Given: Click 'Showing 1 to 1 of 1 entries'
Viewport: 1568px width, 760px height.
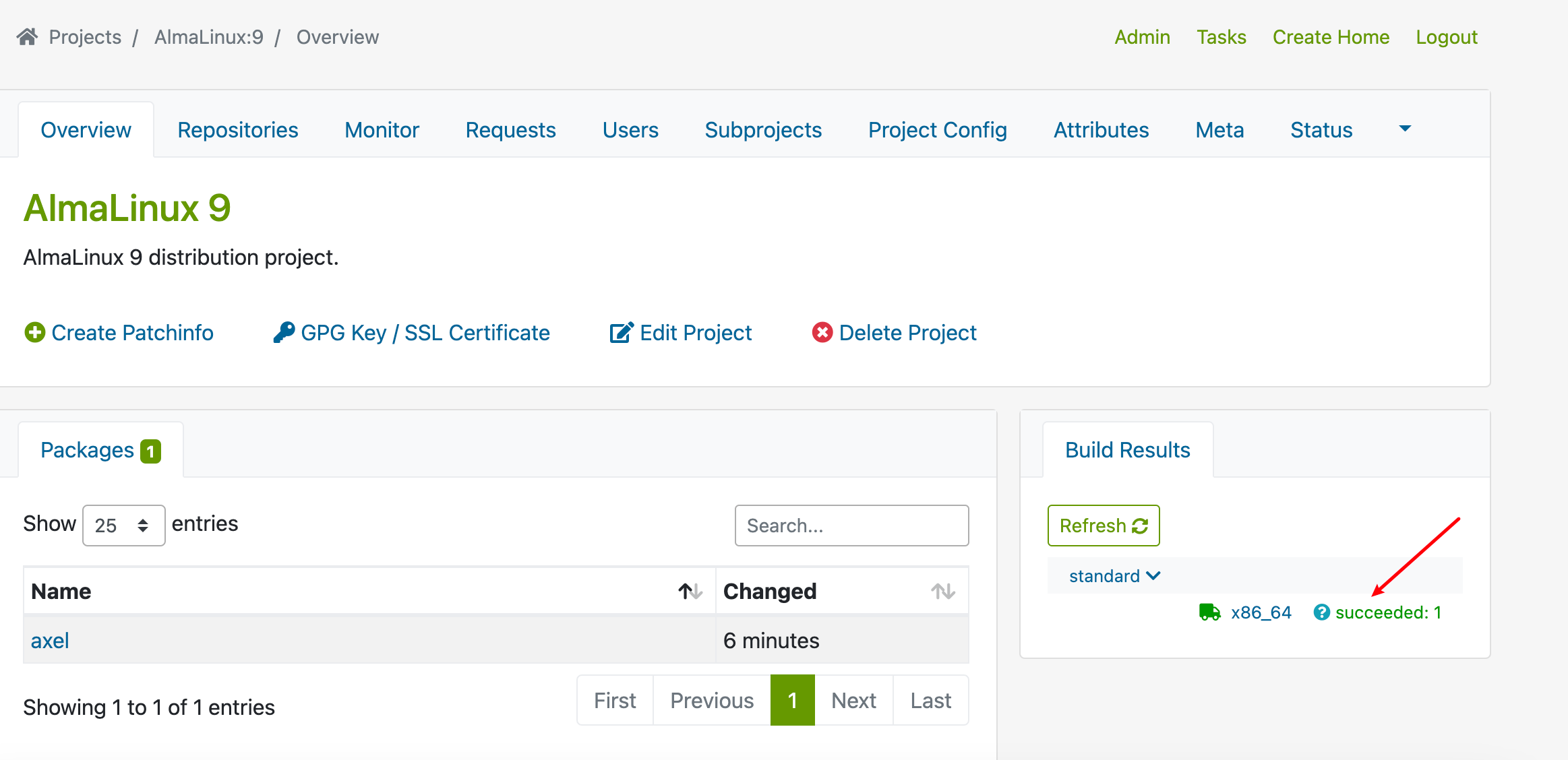Looking at the screenshot, I should point(149,707).
